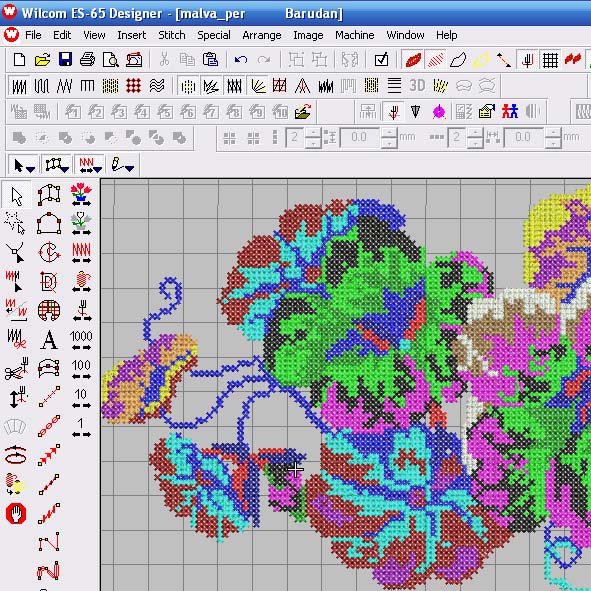Click the red and blue people icon

point(509,112)
